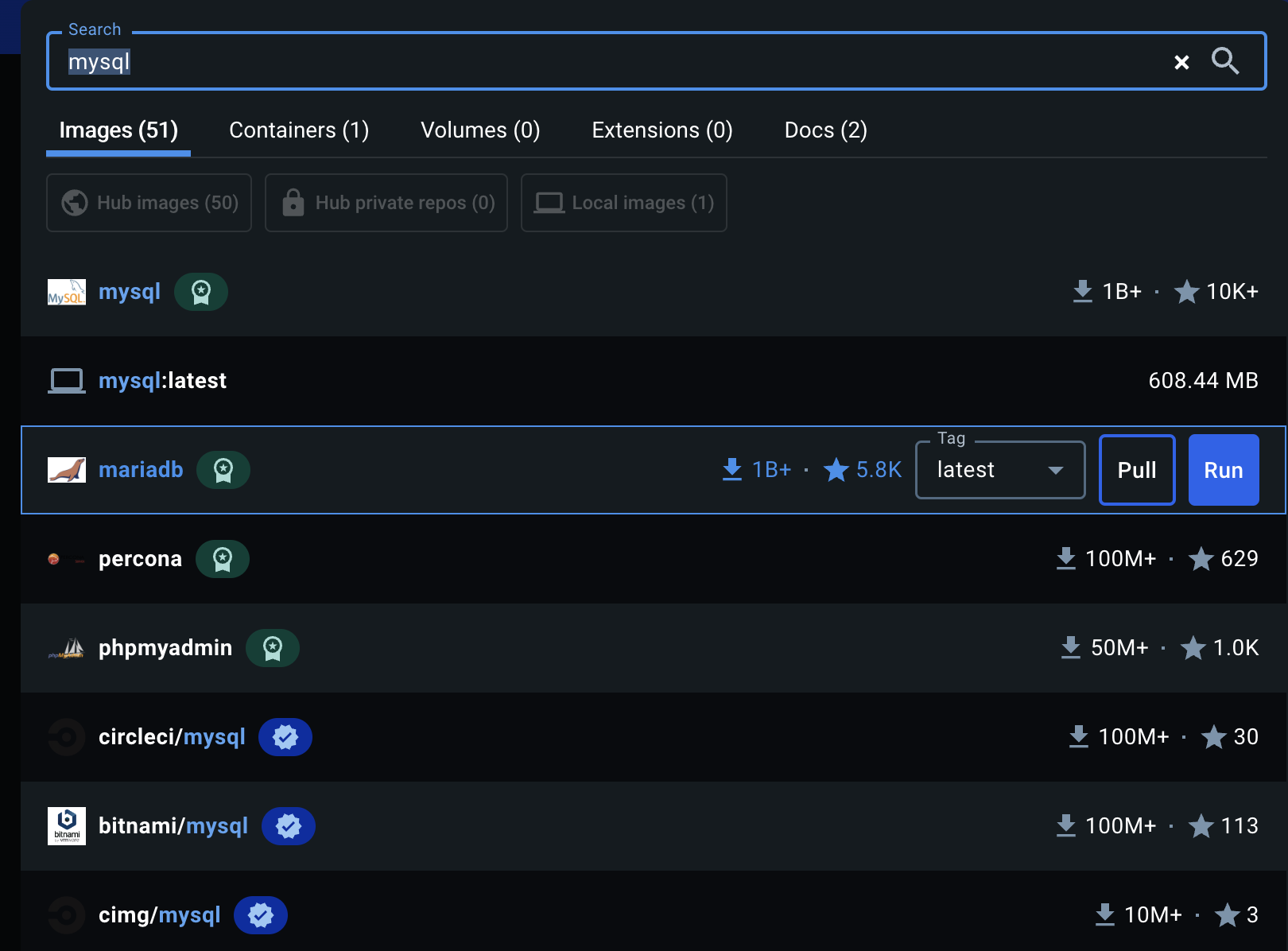The width and height of the screenshot is (1288, 951).
Task: Click the bitnami logo thumbnail
Action: pos(67,826)
